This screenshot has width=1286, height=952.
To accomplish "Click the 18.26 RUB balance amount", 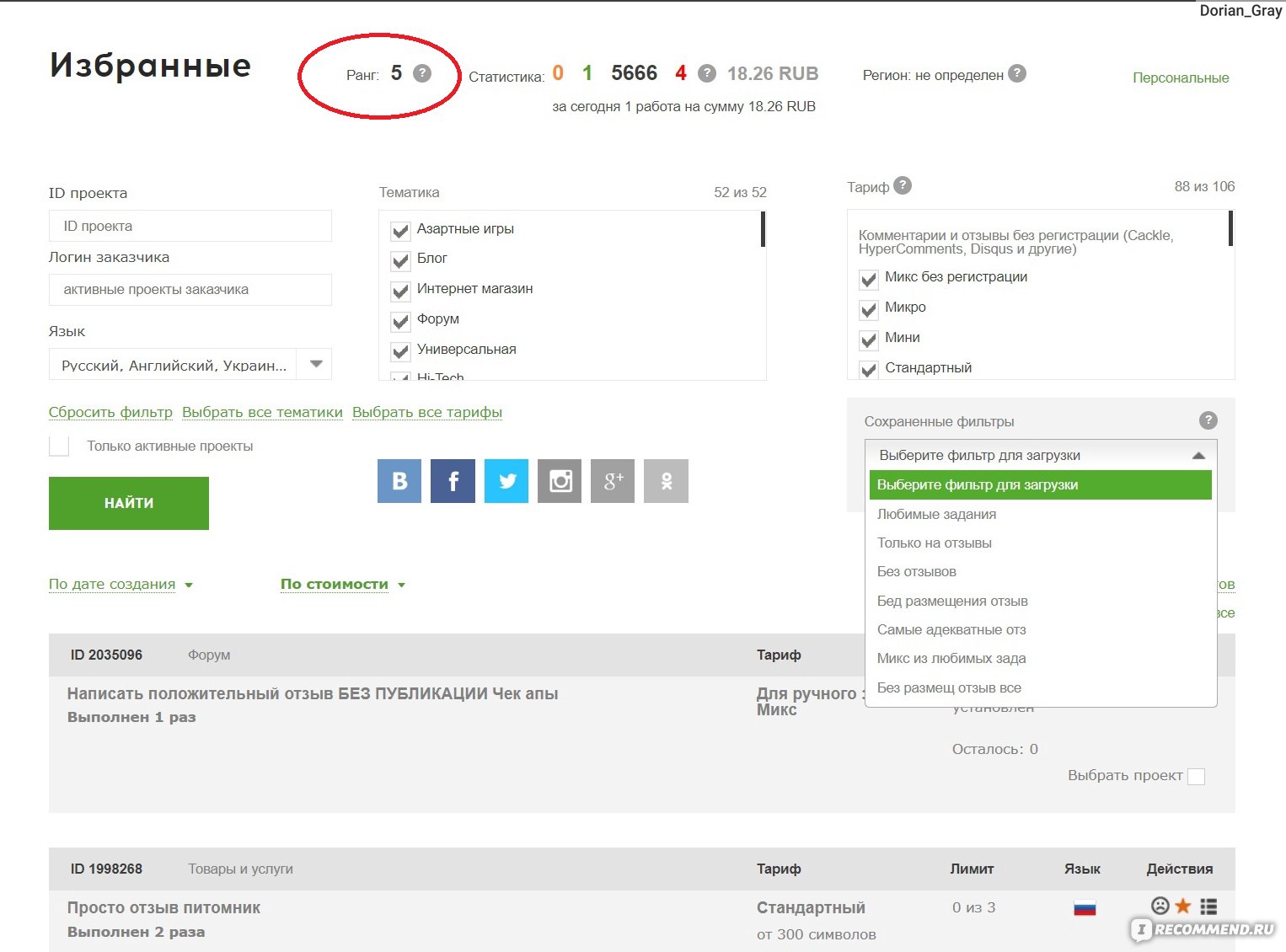I will tap(773, 73).
